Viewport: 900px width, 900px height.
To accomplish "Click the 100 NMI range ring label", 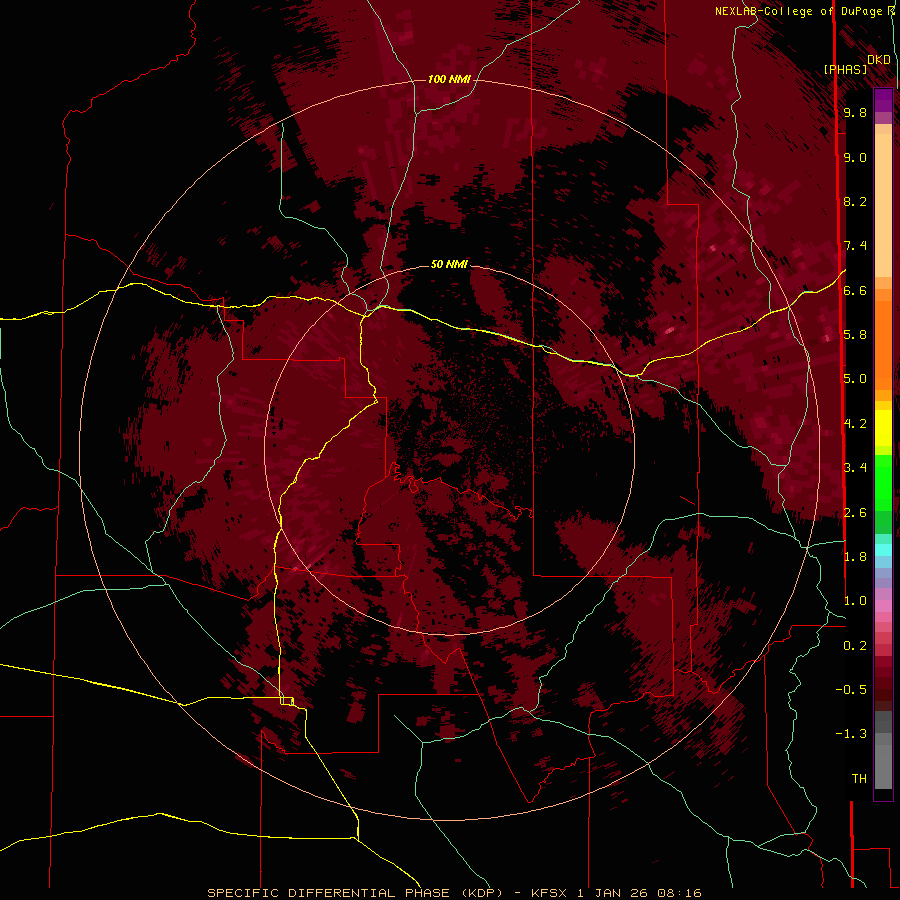I will tap(449, 79).
